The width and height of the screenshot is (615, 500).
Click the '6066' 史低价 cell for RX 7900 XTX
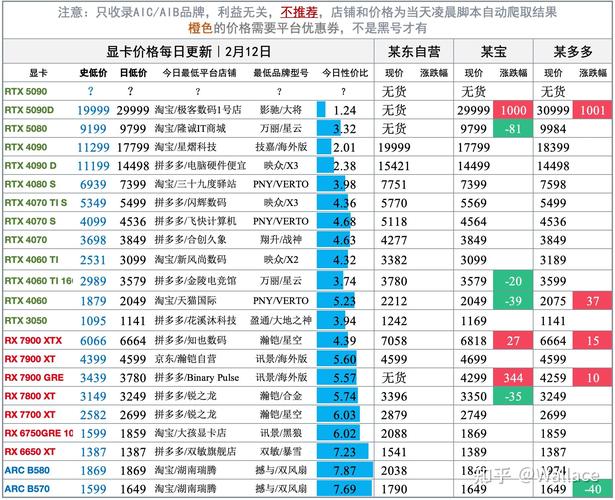tap(93, 341)
